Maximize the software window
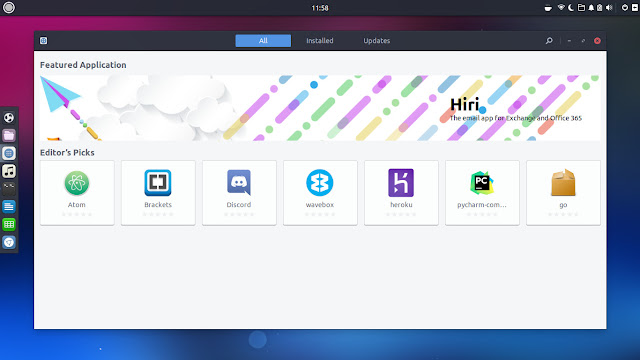 583,41
